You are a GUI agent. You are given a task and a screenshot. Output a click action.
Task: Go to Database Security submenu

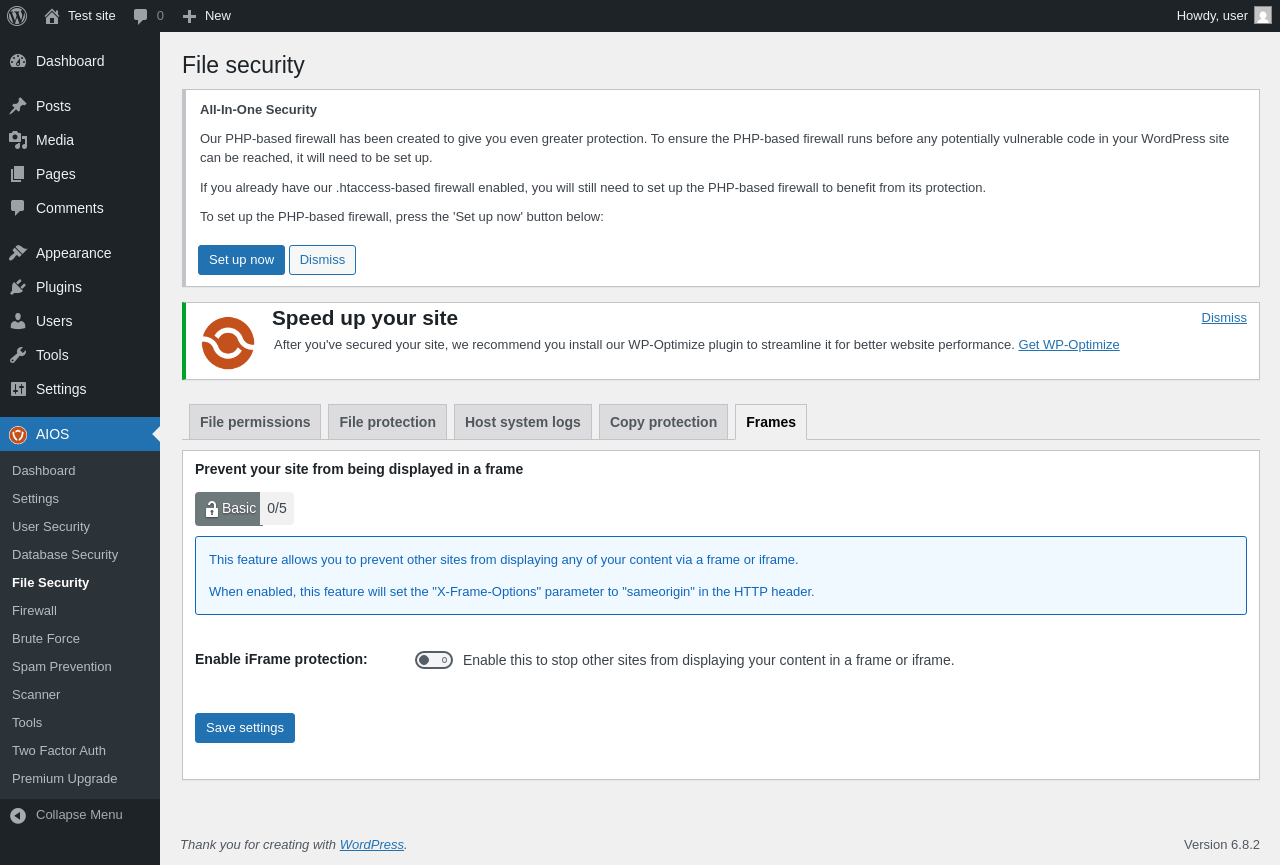pyautogui.click(x=80, y=555)
